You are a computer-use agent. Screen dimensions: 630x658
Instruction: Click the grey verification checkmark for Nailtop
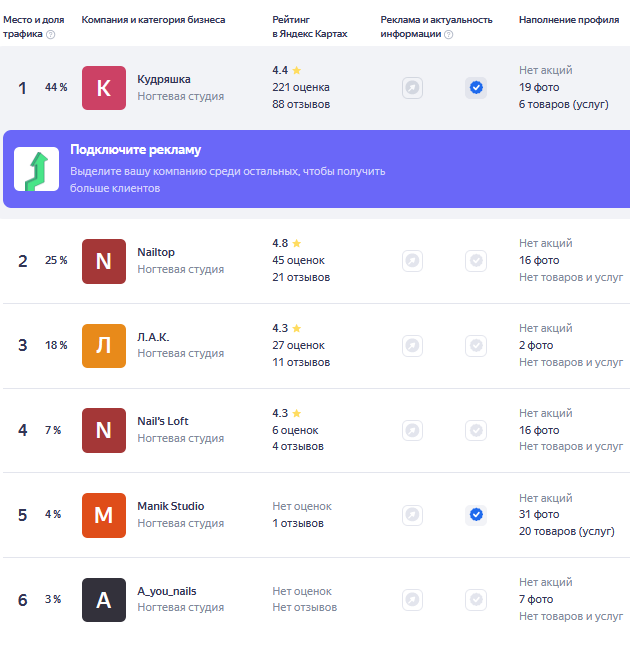(476, 261)
